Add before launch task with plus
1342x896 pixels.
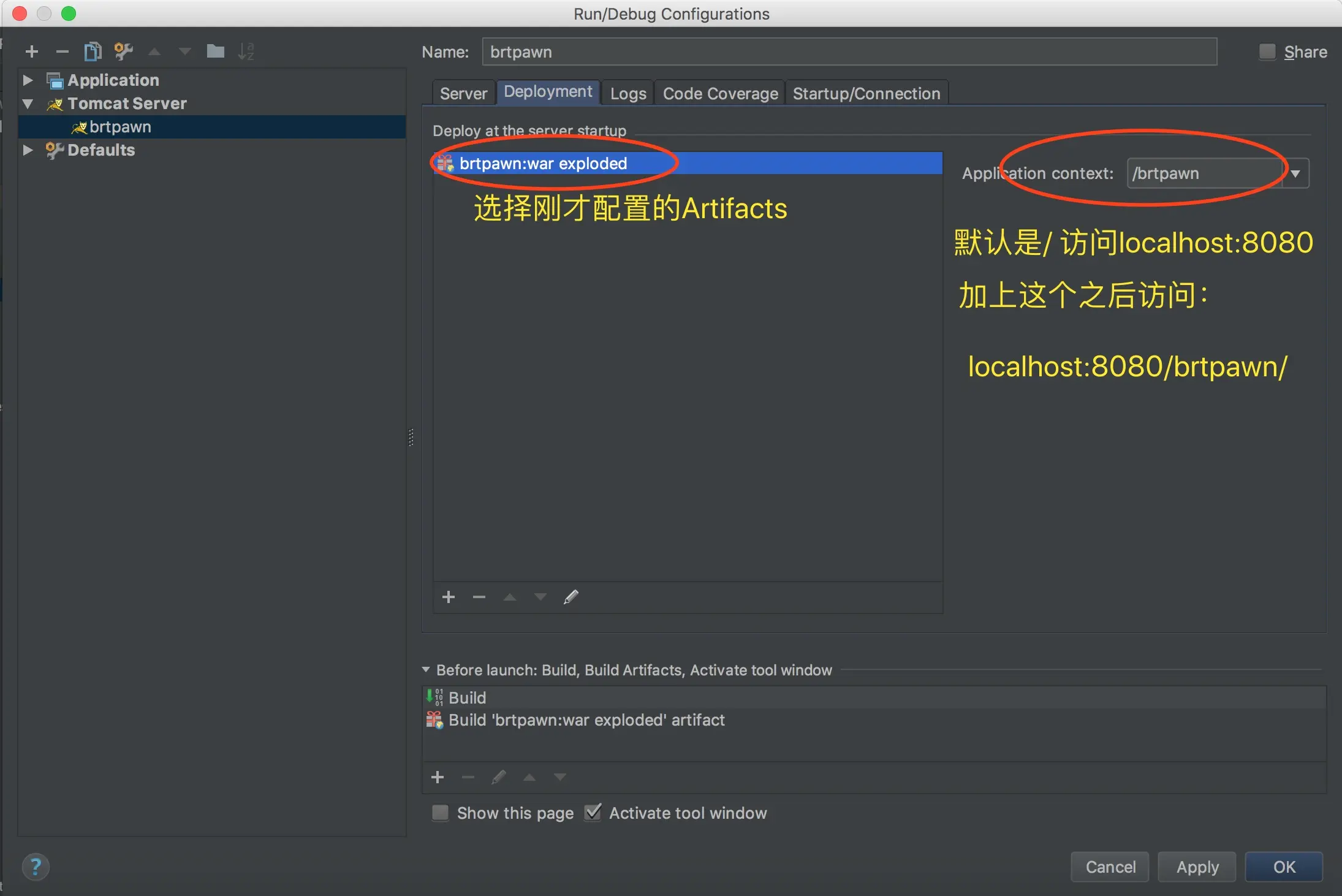tap(438, 777)
